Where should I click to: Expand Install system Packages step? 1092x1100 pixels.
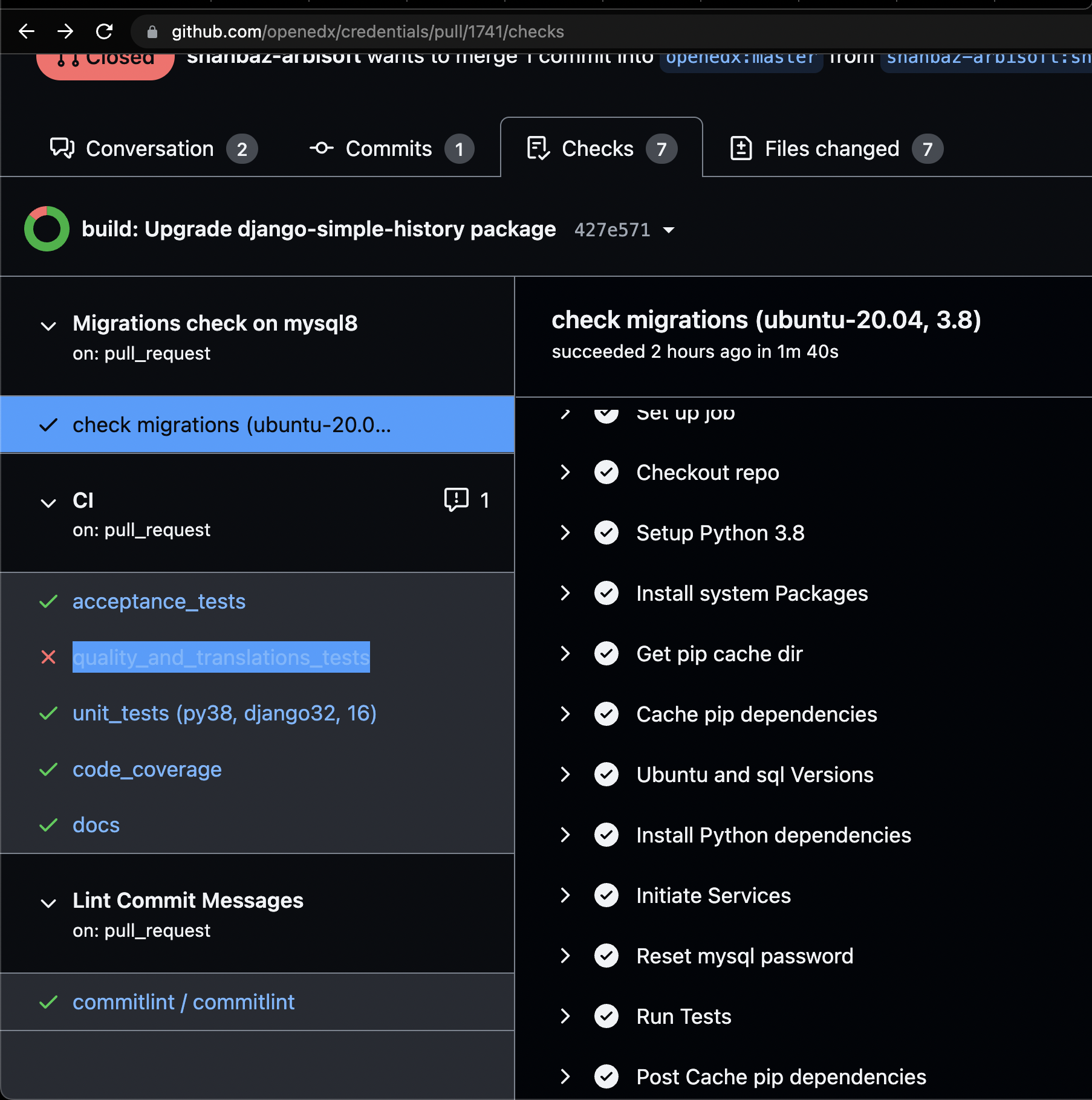tap(565, 593)
